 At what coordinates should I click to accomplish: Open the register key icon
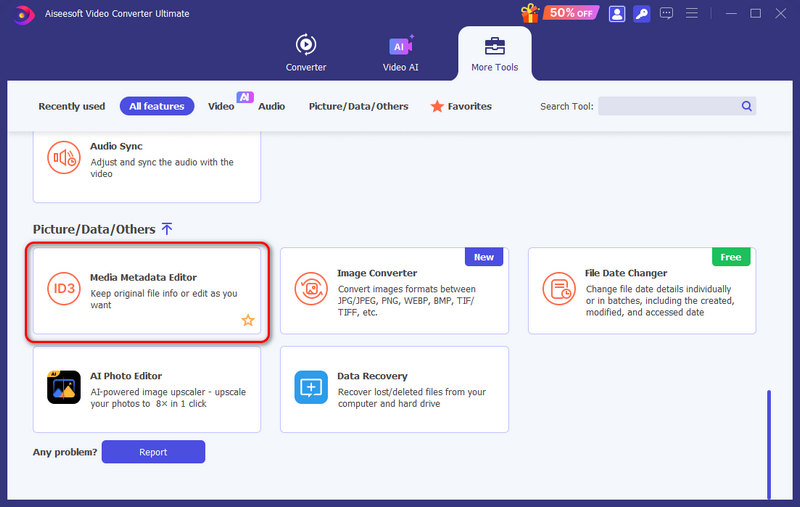point(641,14)
